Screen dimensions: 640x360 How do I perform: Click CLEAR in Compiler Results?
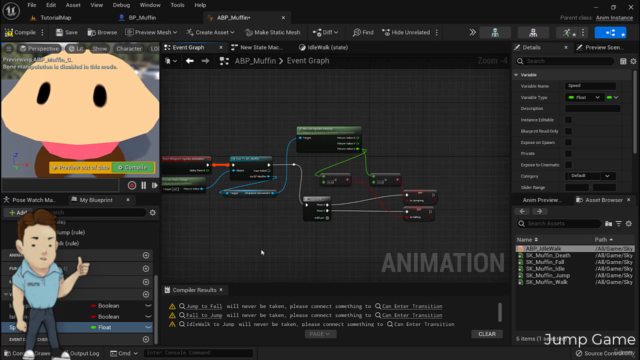pos(487,334)
